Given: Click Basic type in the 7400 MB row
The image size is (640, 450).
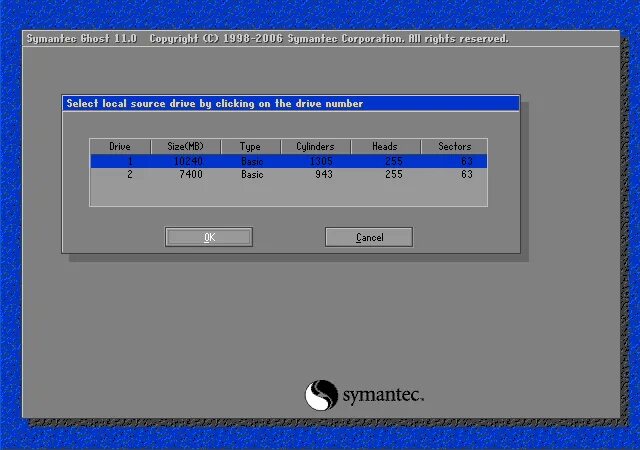Looking at the screenshot, I should [252, 174].
